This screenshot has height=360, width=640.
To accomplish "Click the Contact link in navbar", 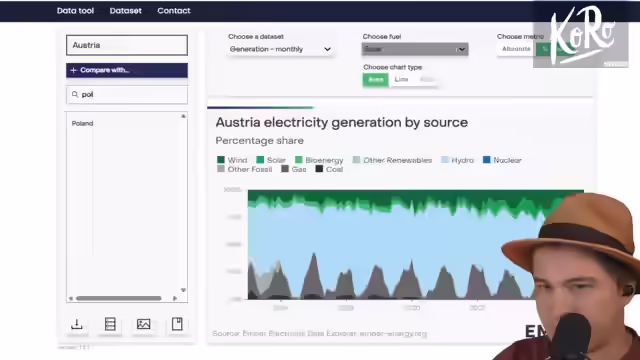I will [174, 11].
